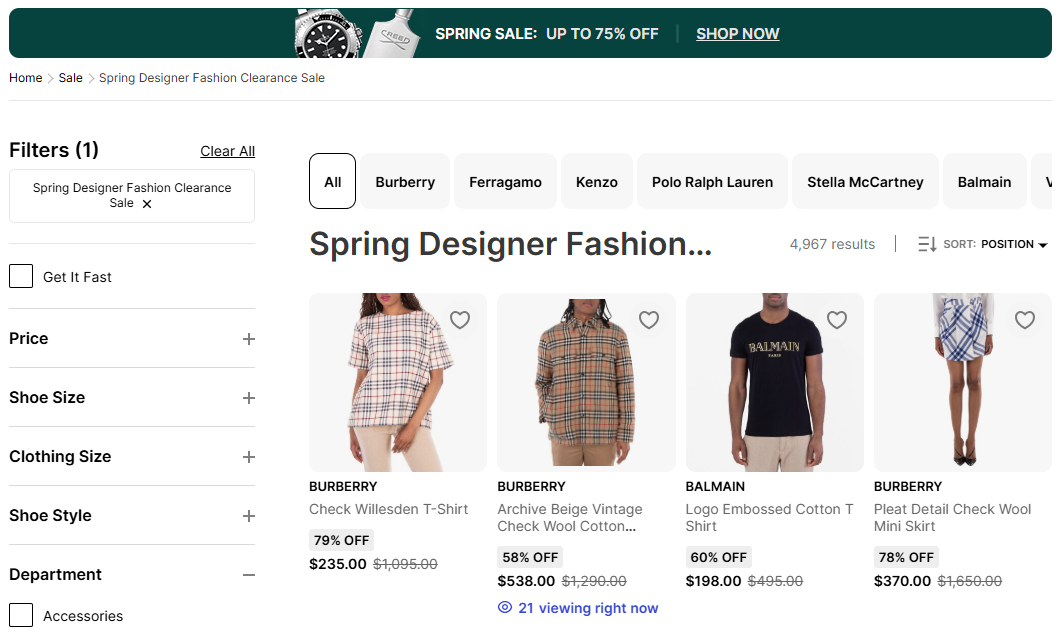Switch to the Polo Ralph Lauren tab
This screenshot has height=637, width=1063.
(712, 182)
